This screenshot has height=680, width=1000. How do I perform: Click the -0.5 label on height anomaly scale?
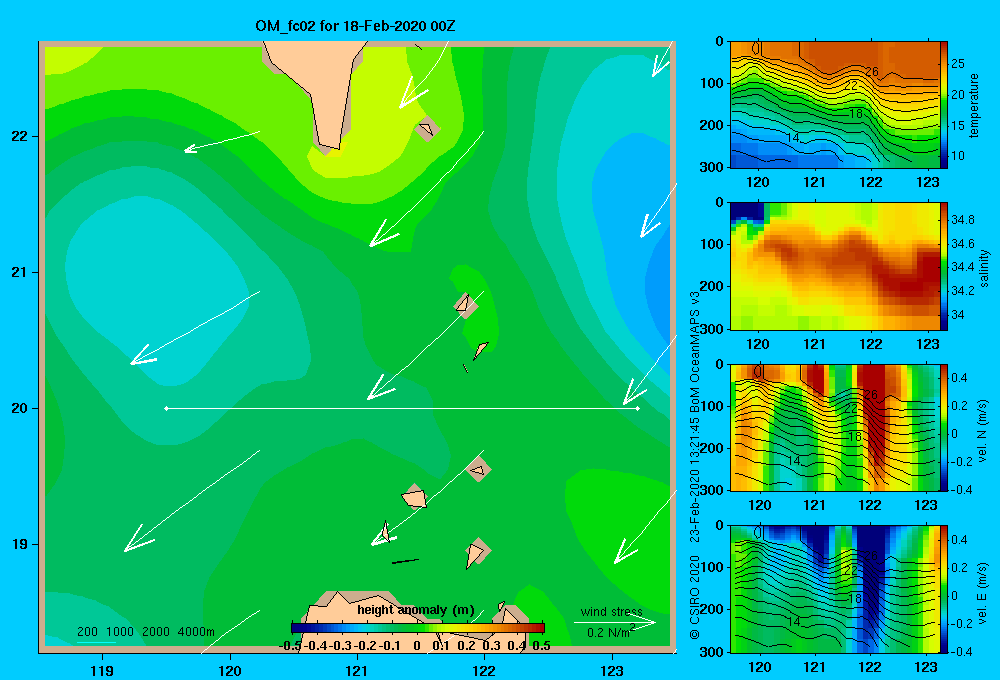click(x=290, y=646)
